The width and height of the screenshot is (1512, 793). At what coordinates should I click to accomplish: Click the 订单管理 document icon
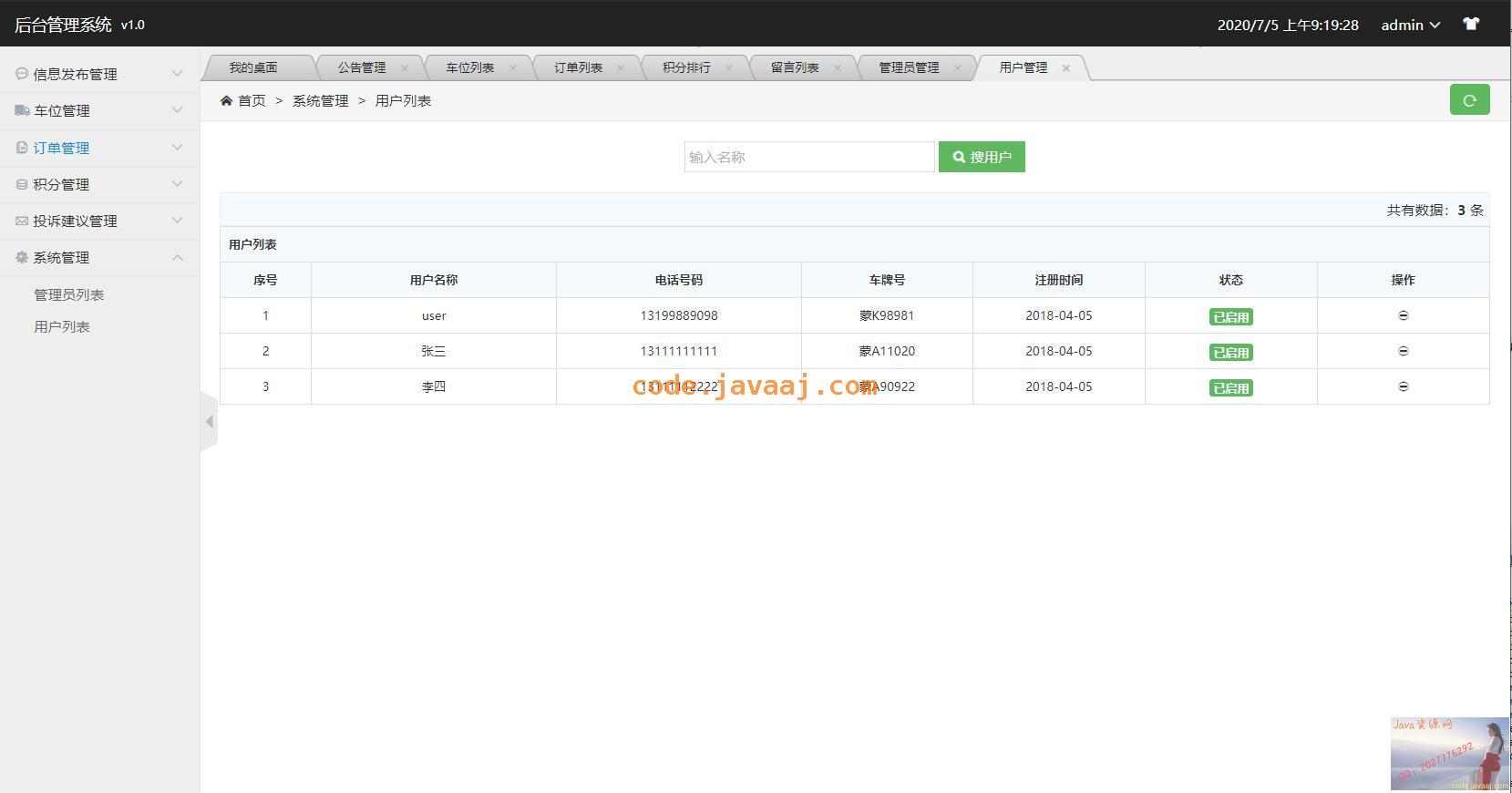(x=22, y=147)
